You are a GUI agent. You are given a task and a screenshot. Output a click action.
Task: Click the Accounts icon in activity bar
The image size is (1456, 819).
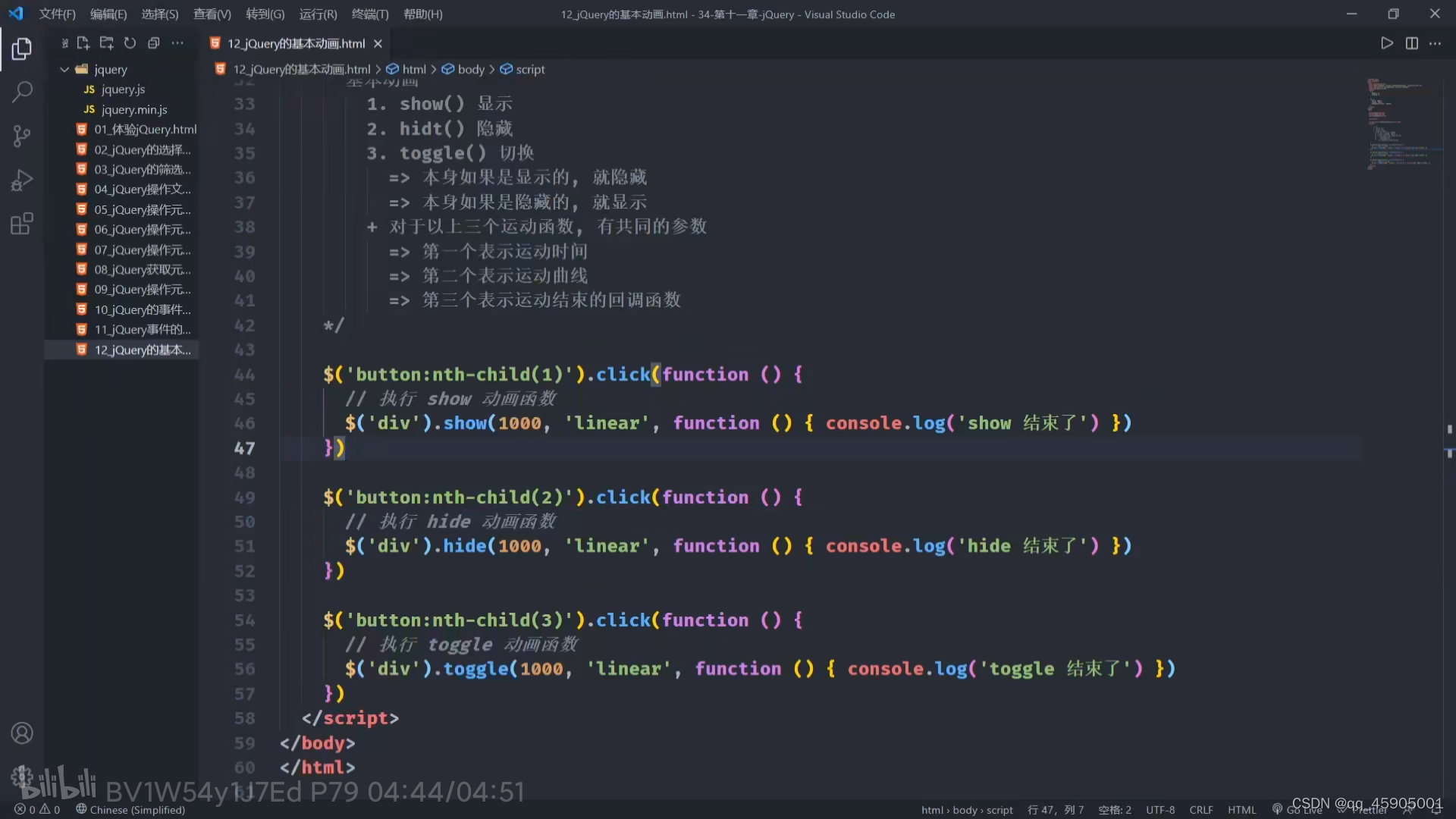pos(22,733)
